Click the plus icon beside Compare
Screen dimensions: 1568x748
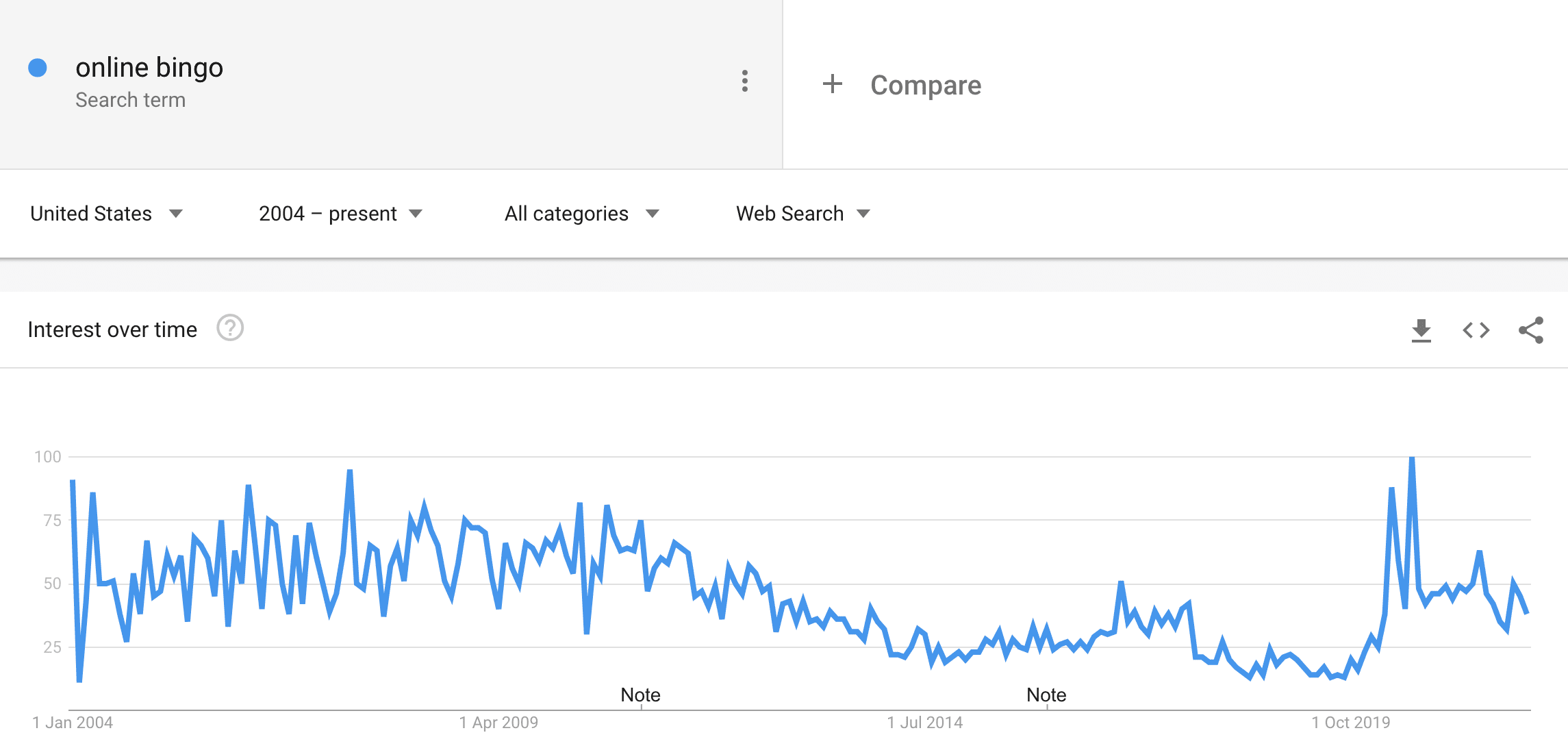(x=832, y=84)
